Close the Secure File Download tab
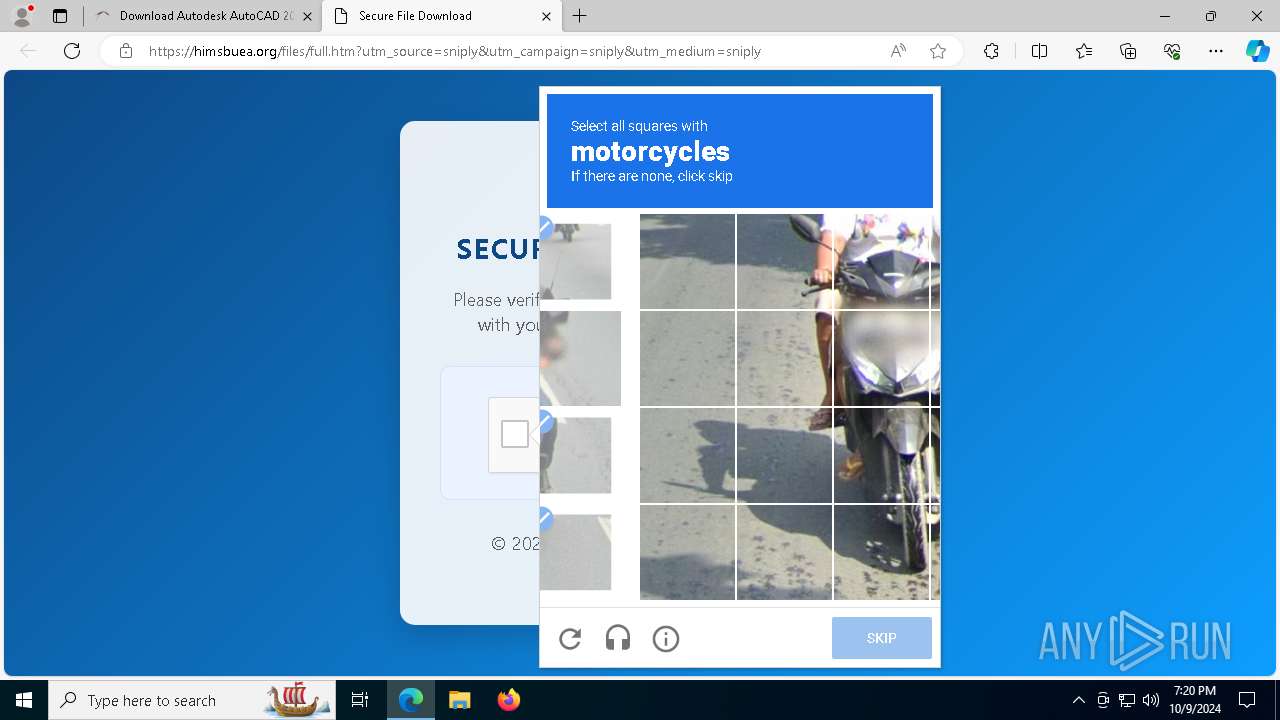Image resolution: width=1280 pixels, height=720 pixels. [546, 16]
